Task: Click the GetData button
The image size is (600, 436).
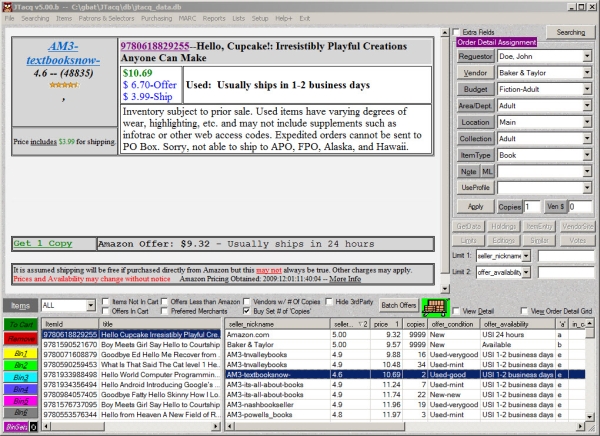Action: point(469,226)
